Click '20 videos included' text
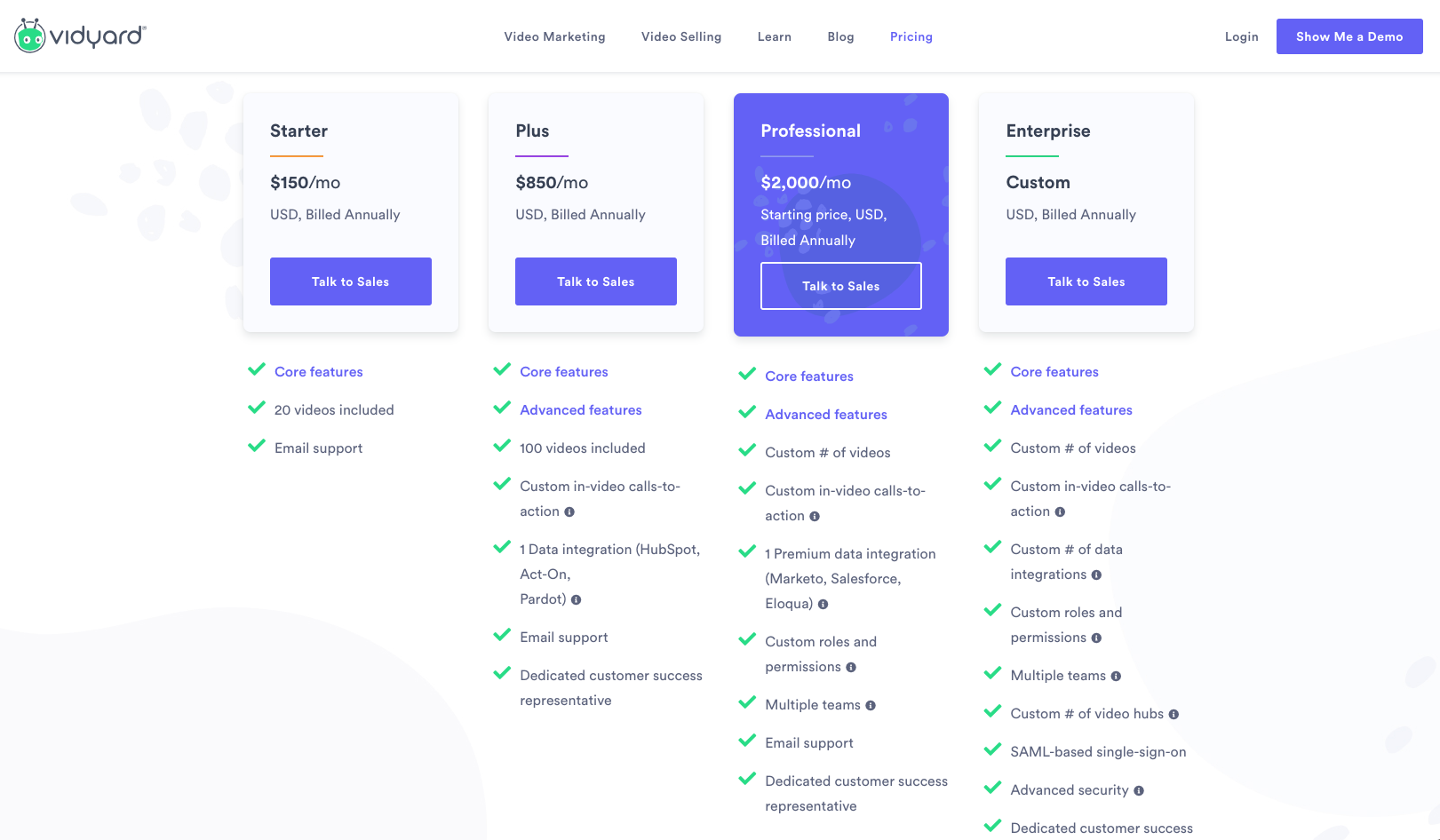Image resolution: width=1440 pixels, height=840 pixels. tap(334, 410)
